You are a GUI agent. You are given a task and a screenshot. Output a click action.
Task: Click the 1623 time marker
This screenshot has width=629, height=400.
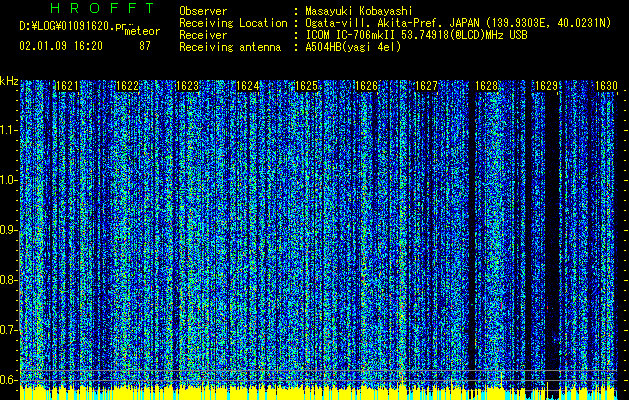click(x=187, y=86)
